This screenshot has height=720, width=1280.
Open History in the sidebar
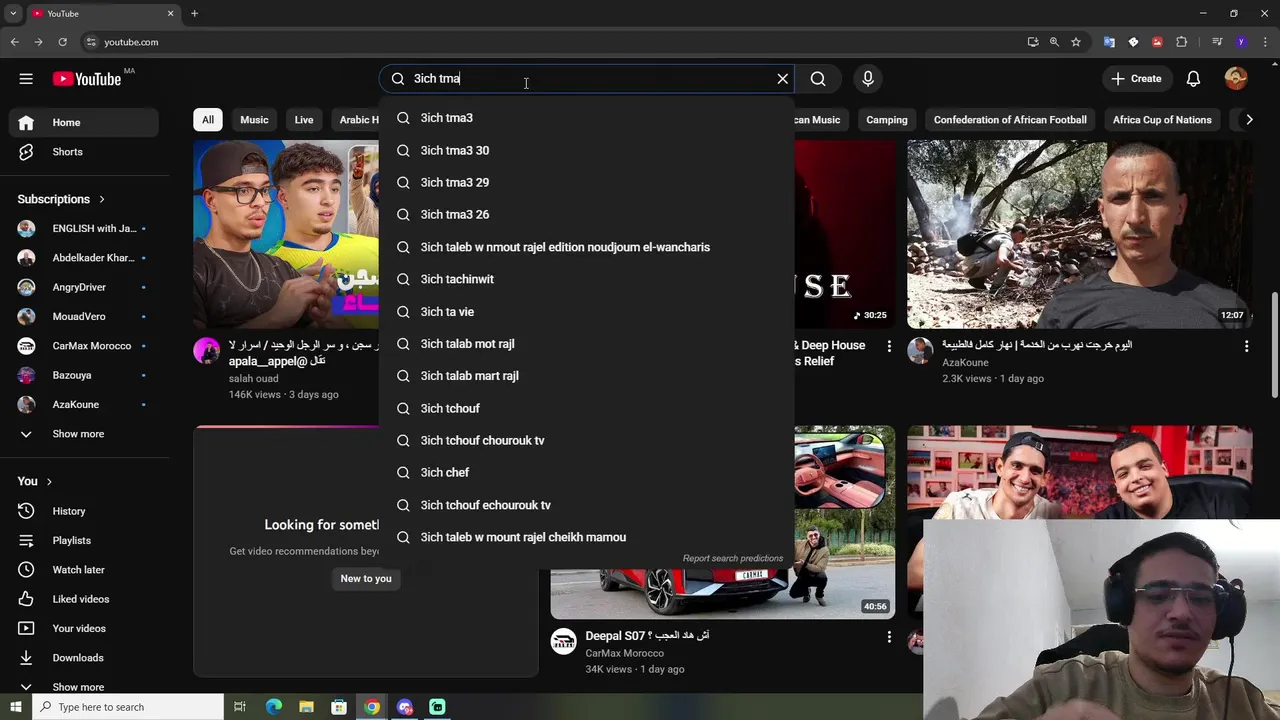84,511
